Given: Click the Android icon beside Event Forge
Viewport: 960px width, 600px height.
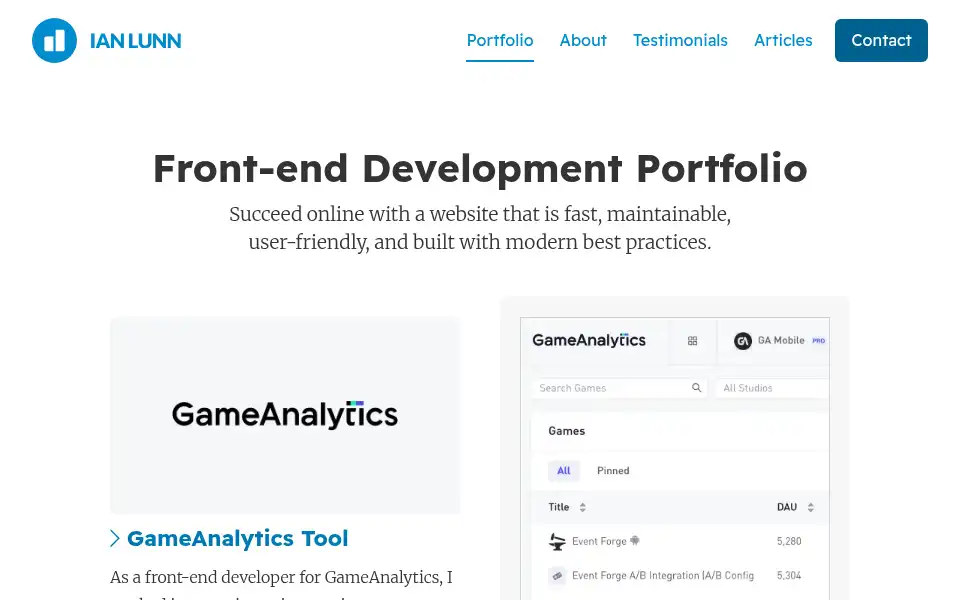Looking at the screenshot, I should (x=635, y=541).
